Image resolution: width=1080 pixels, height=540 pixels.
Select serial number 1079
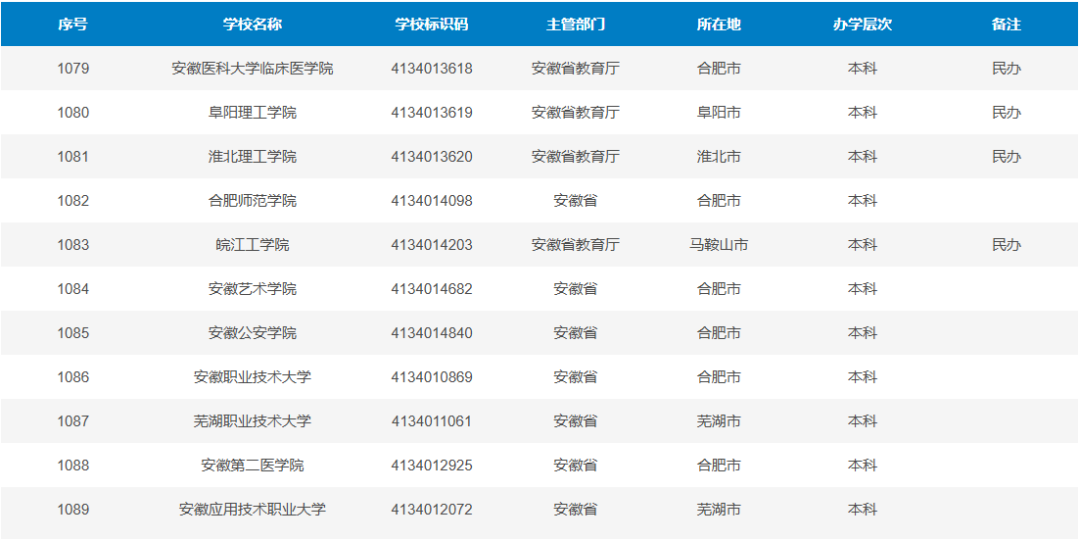73,68
